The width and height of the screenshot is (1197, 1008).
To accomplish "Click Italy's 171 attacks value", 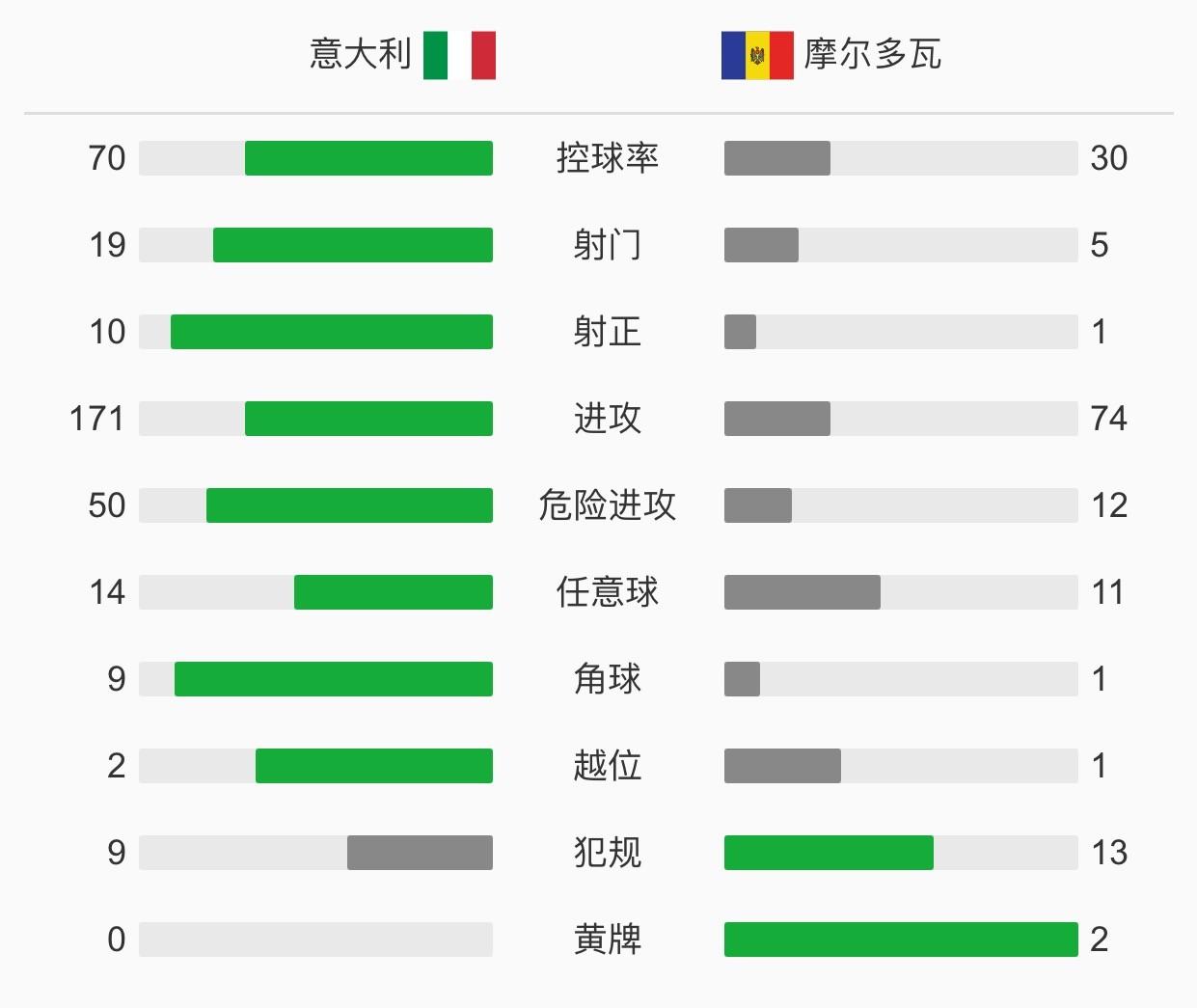I will 97,419.
